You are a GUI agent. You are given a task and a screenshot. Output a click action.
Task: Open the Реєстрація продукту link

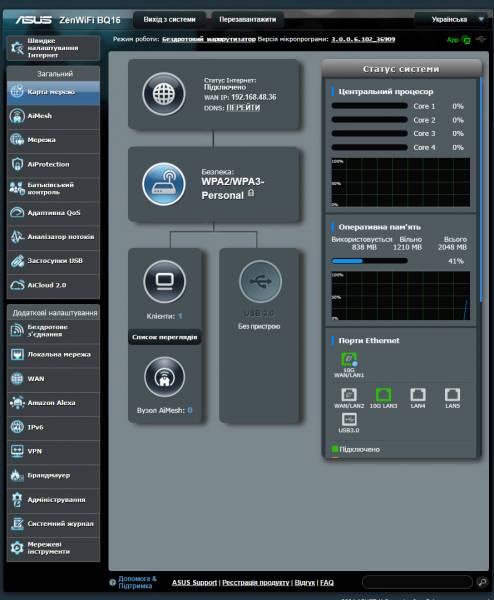256,582
